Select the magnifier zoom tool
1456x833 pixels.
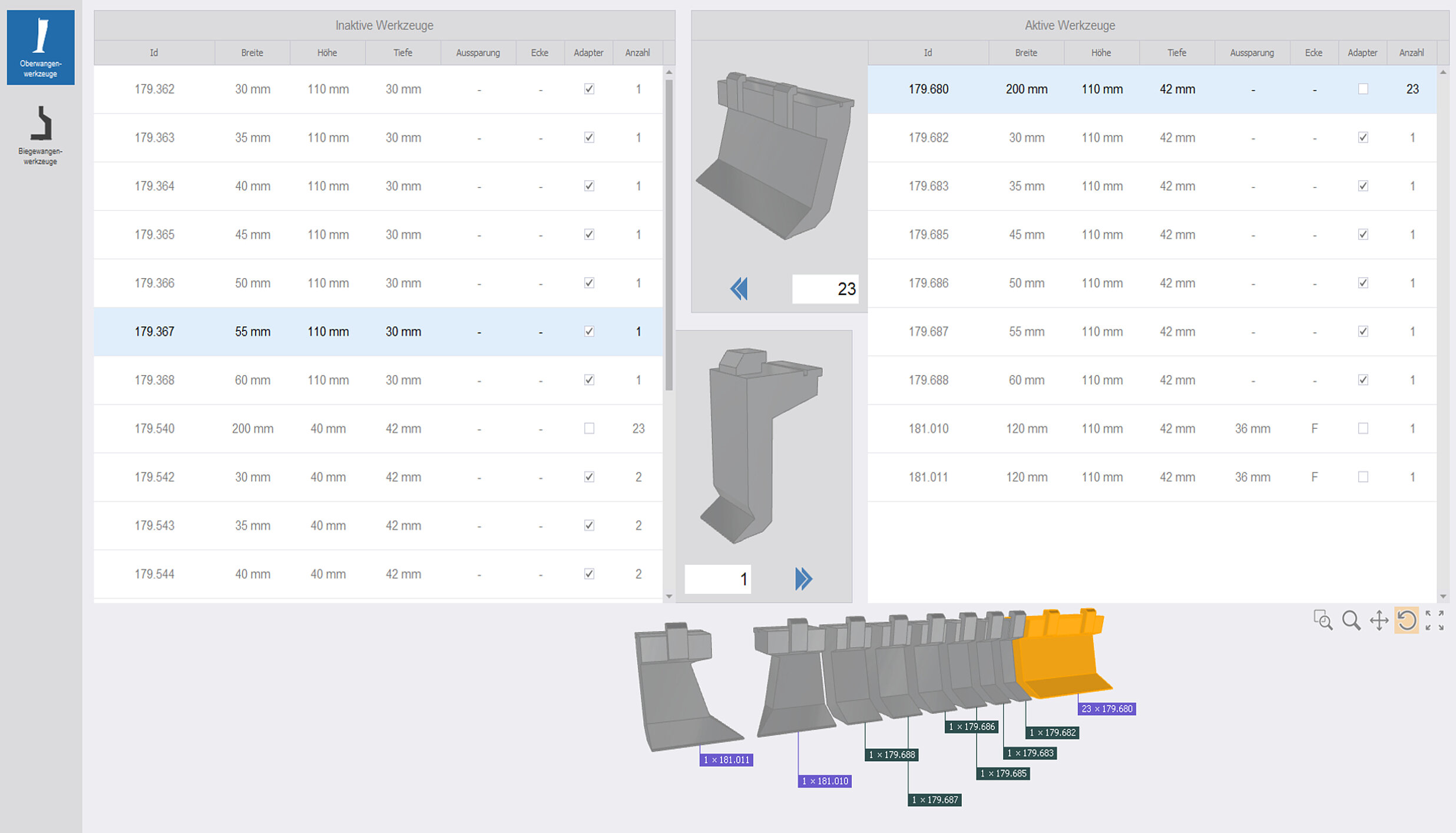coord(1351,620)
